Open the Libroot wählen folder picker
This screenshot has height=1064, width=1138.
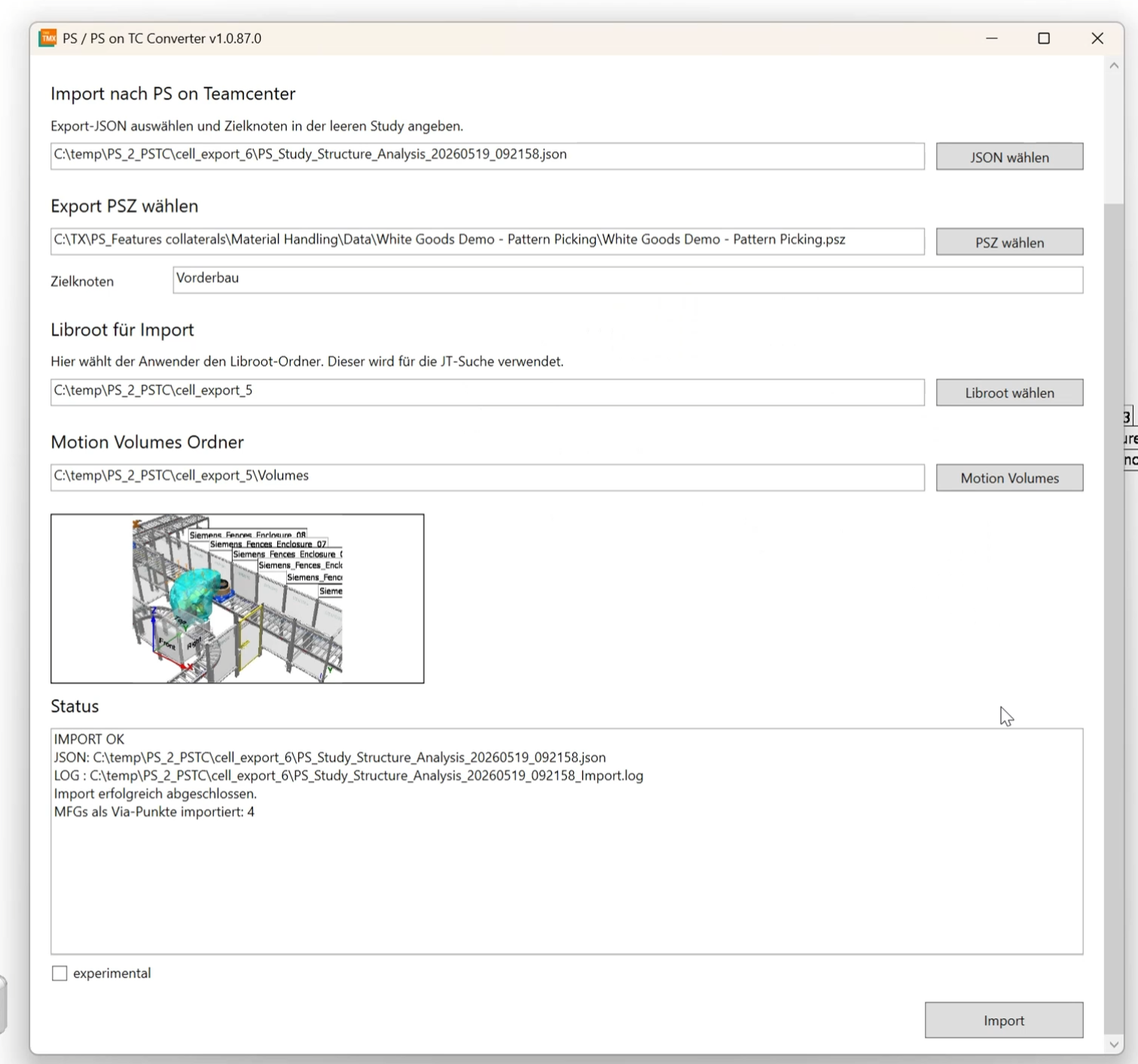1009,392
